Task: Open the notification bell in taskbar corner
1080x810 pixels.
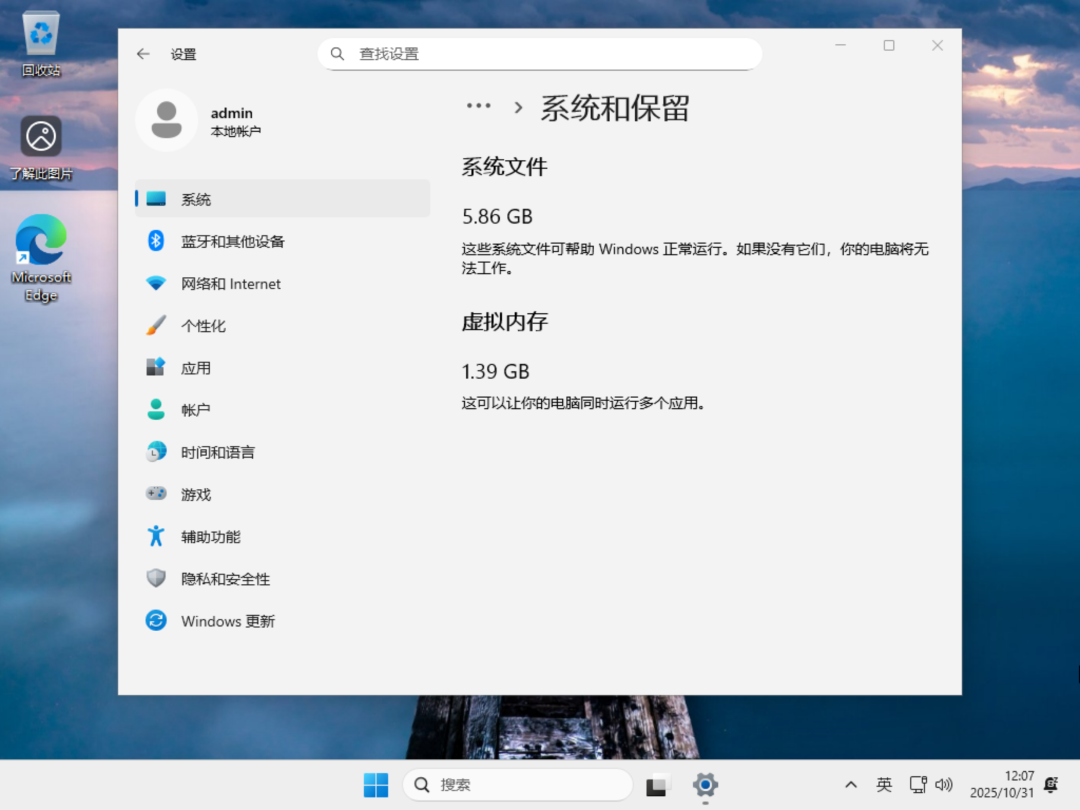Action: [x=1051, y=785]
